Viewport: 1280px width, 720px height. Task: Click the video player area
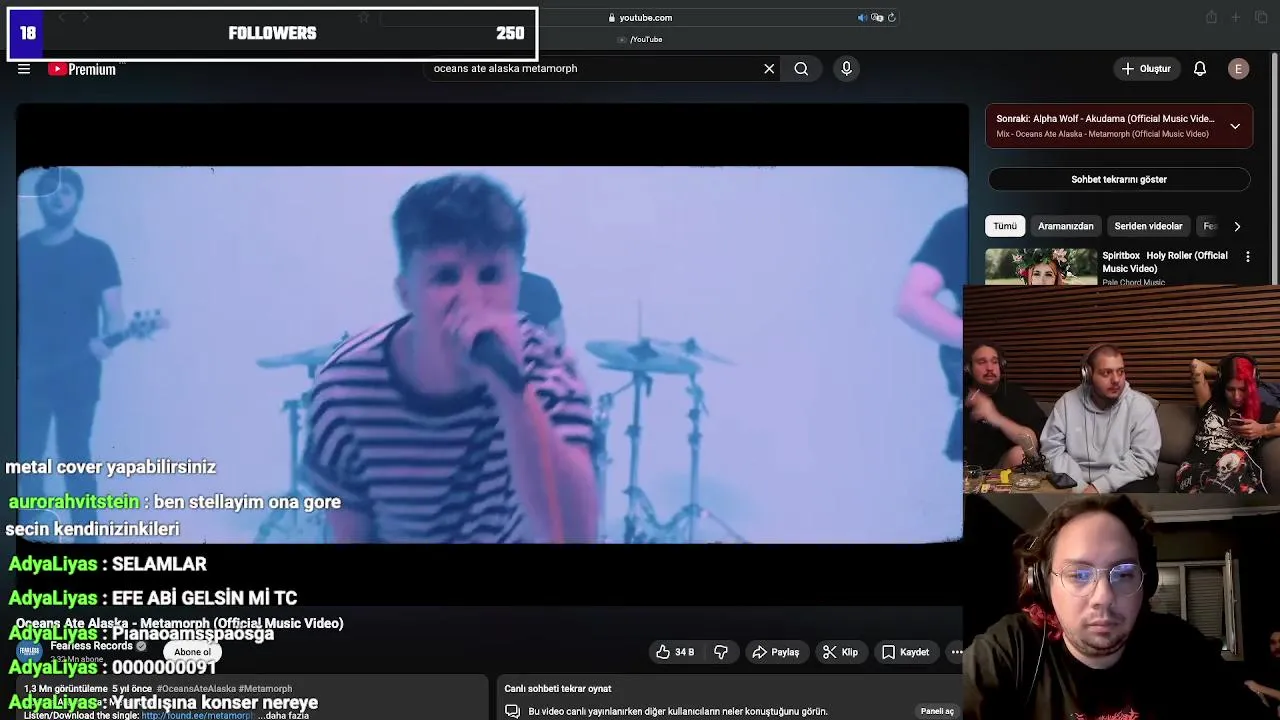[x=492, y=354]
